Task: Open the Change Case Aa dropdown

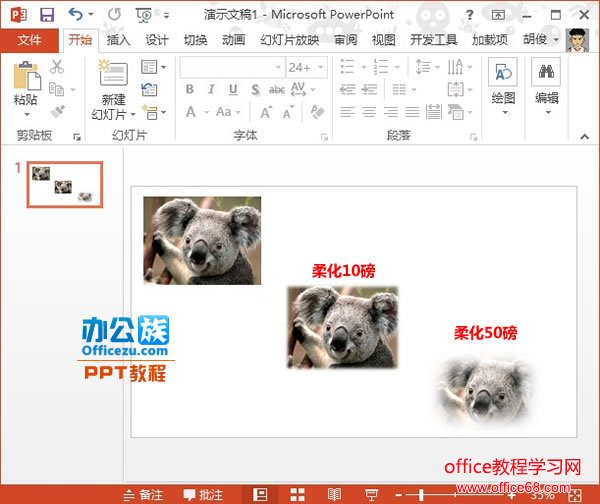Action: click(228, 112)
